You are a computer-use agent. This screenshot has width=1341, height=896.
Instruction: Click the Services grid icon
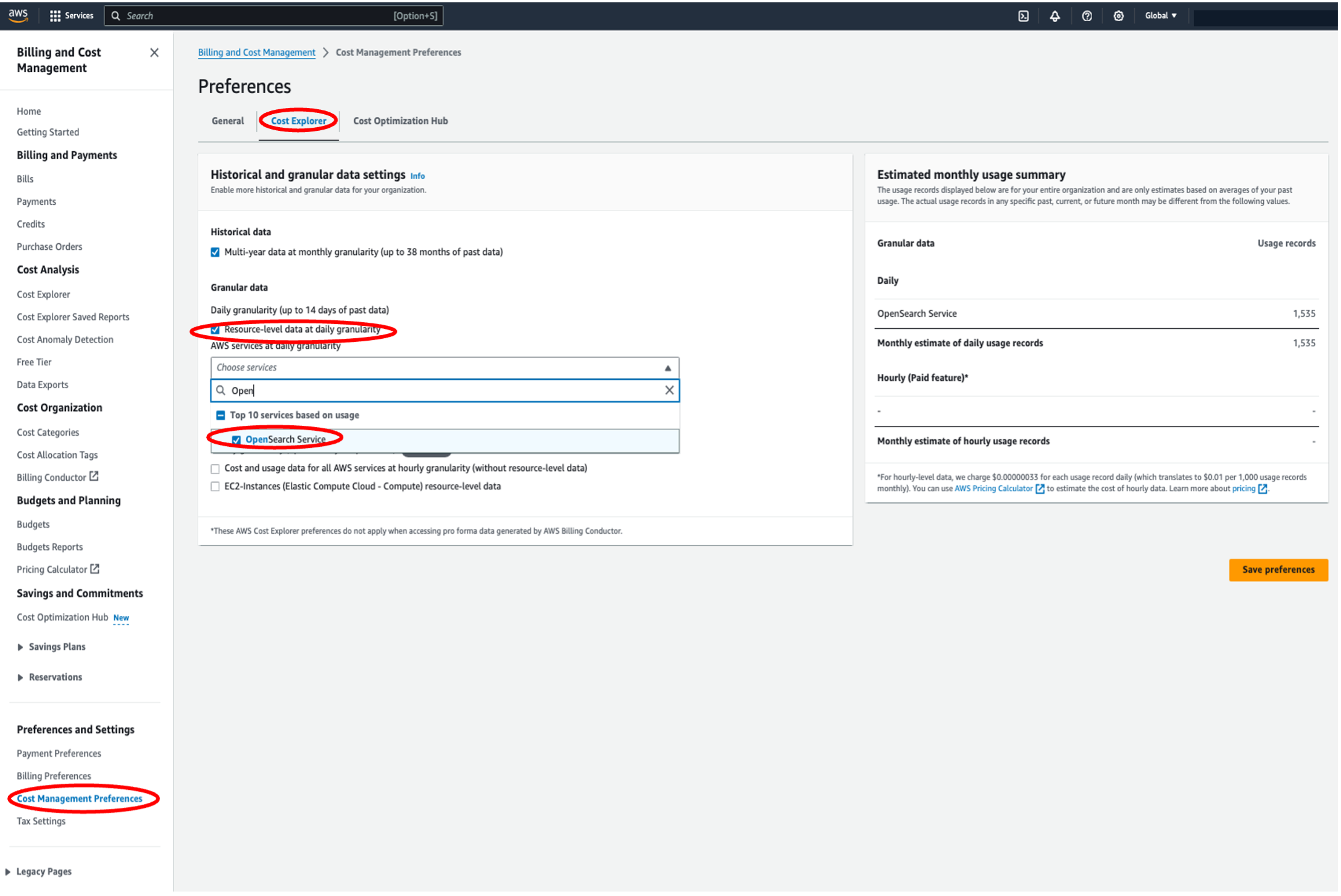pos(55,16)
